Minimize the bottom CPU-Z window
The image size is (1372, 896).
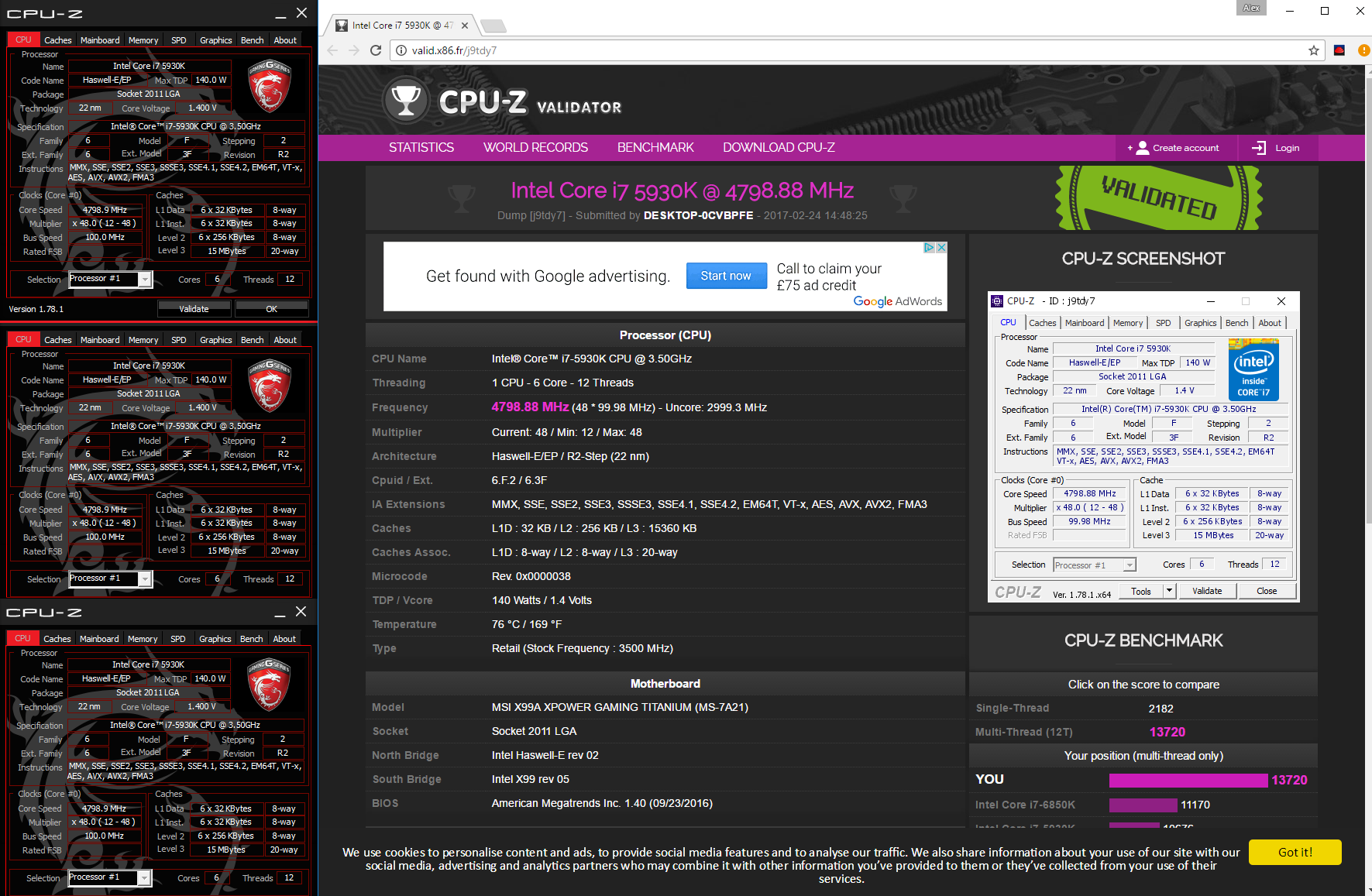280,613
